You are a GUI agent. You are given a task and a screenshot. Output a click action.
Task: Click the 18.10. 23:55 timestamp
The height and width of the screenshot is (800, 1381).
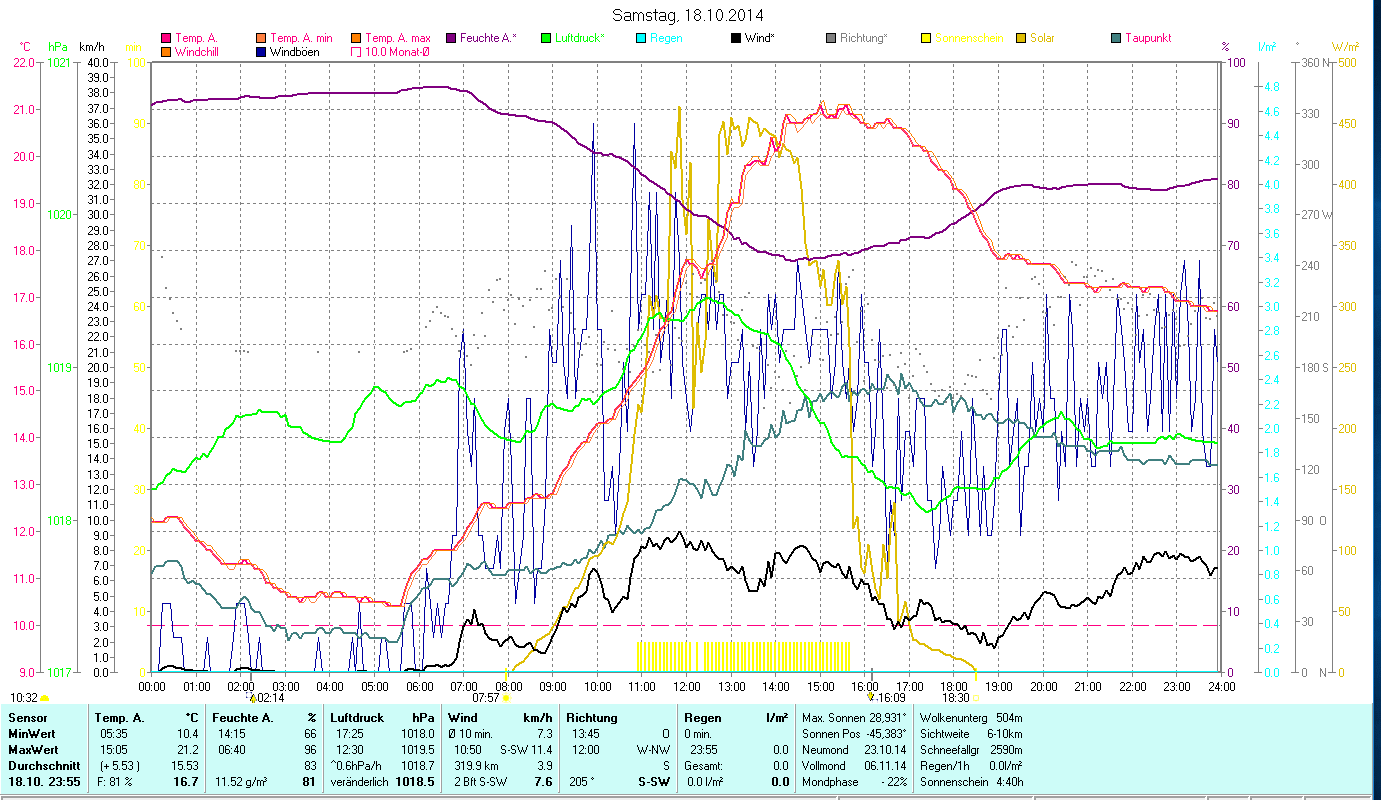(45, 782)
